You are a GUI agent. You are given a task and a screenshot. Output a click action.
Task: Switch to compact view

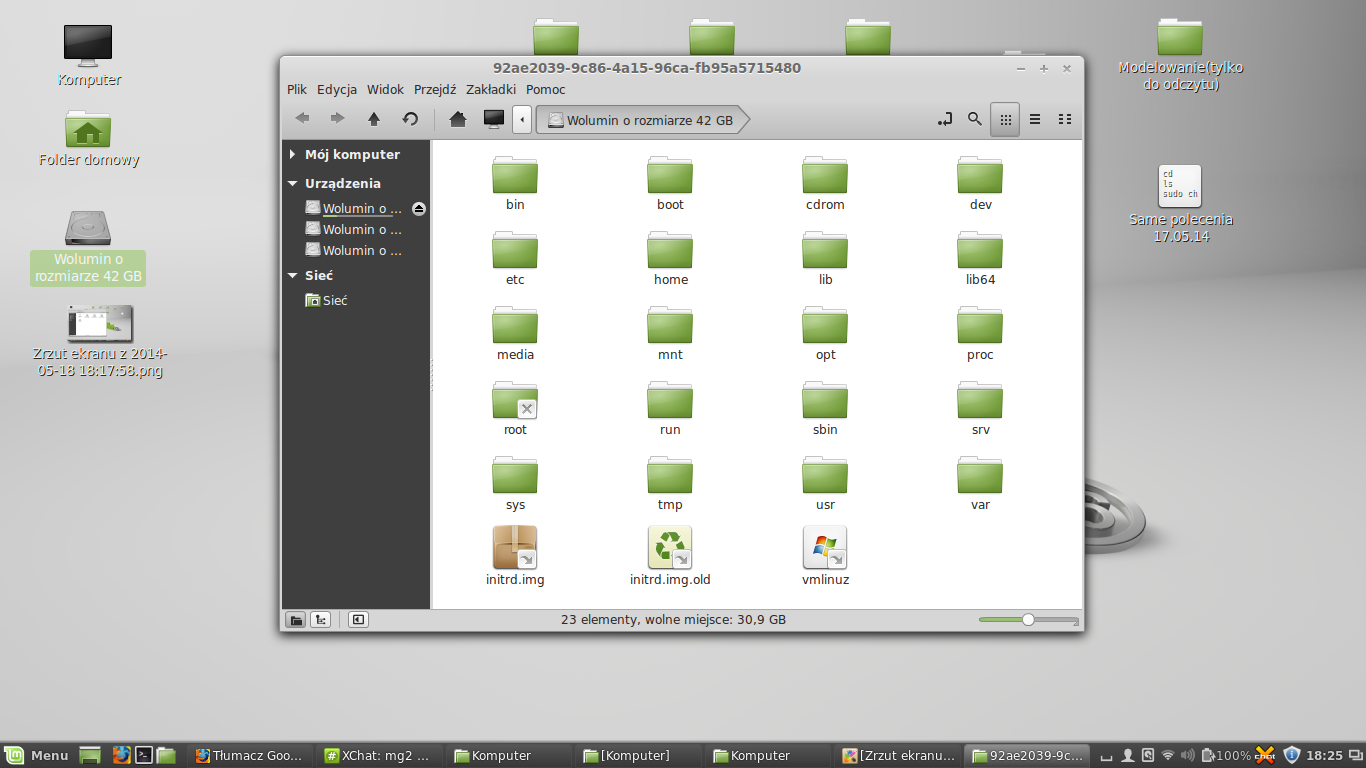[1064, 119]
